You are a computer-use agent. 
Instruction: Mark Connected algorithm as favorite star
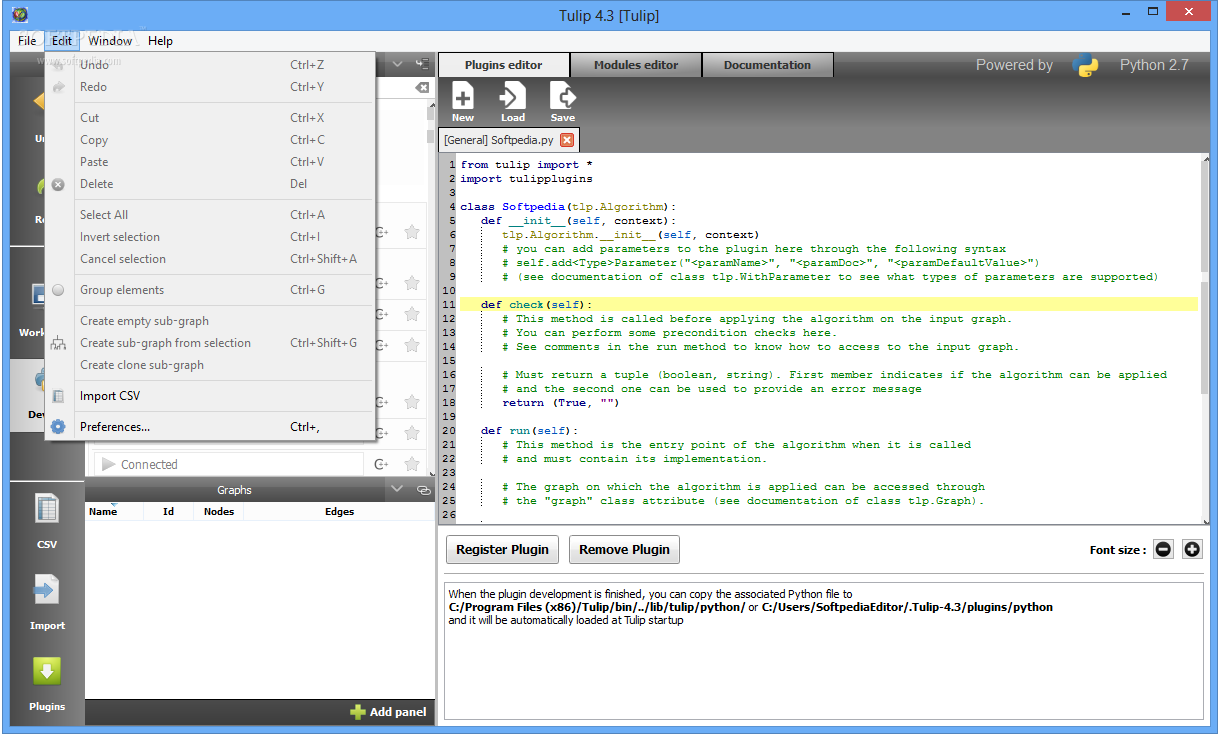[x=411, y=464]
